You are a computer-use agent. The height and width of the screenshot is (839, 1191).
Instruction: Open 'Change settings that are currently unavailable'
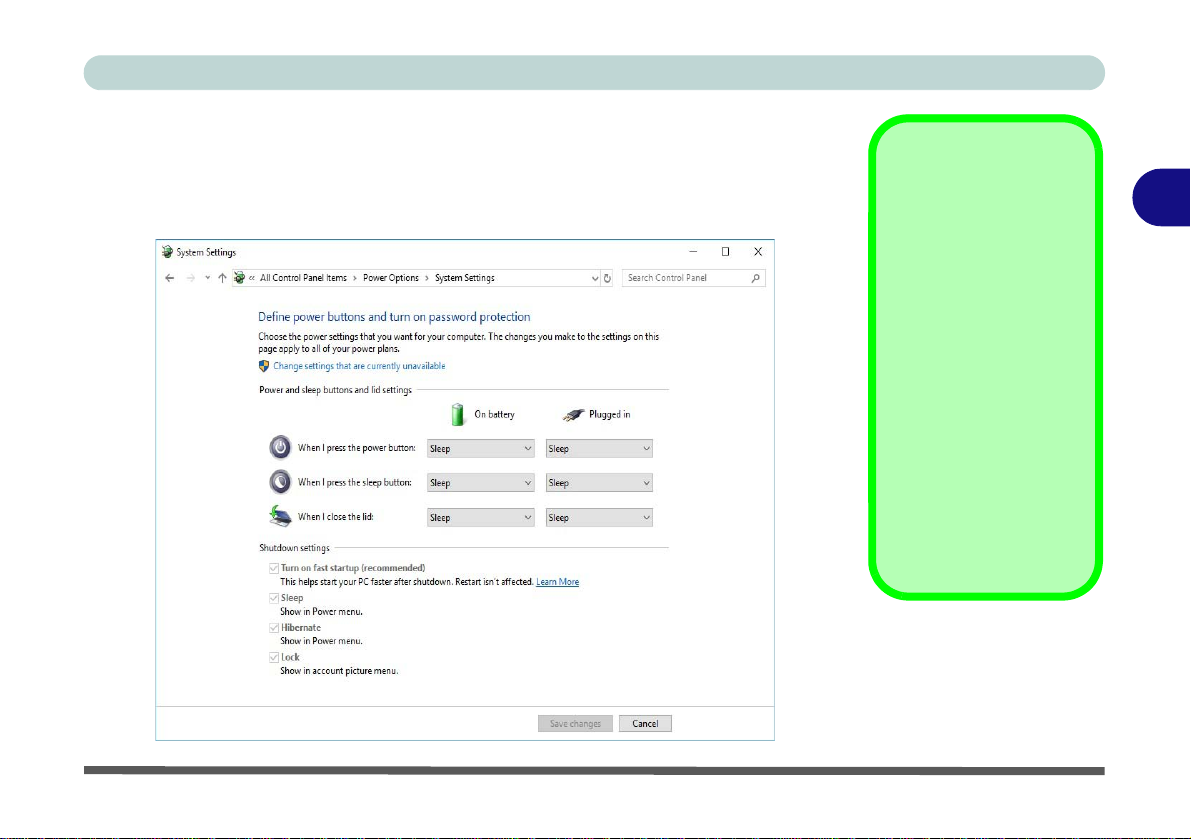359,366
